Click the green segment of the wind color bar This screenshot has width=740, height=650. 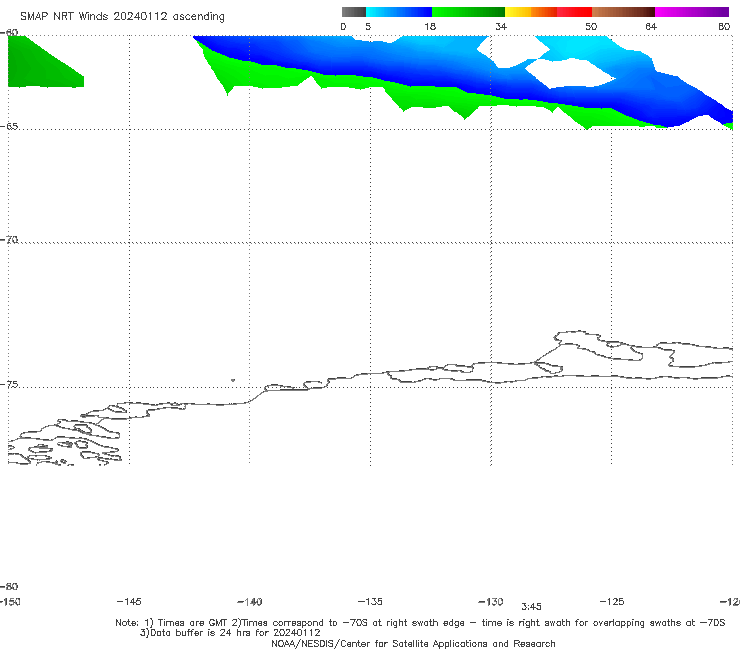[468, 12]
